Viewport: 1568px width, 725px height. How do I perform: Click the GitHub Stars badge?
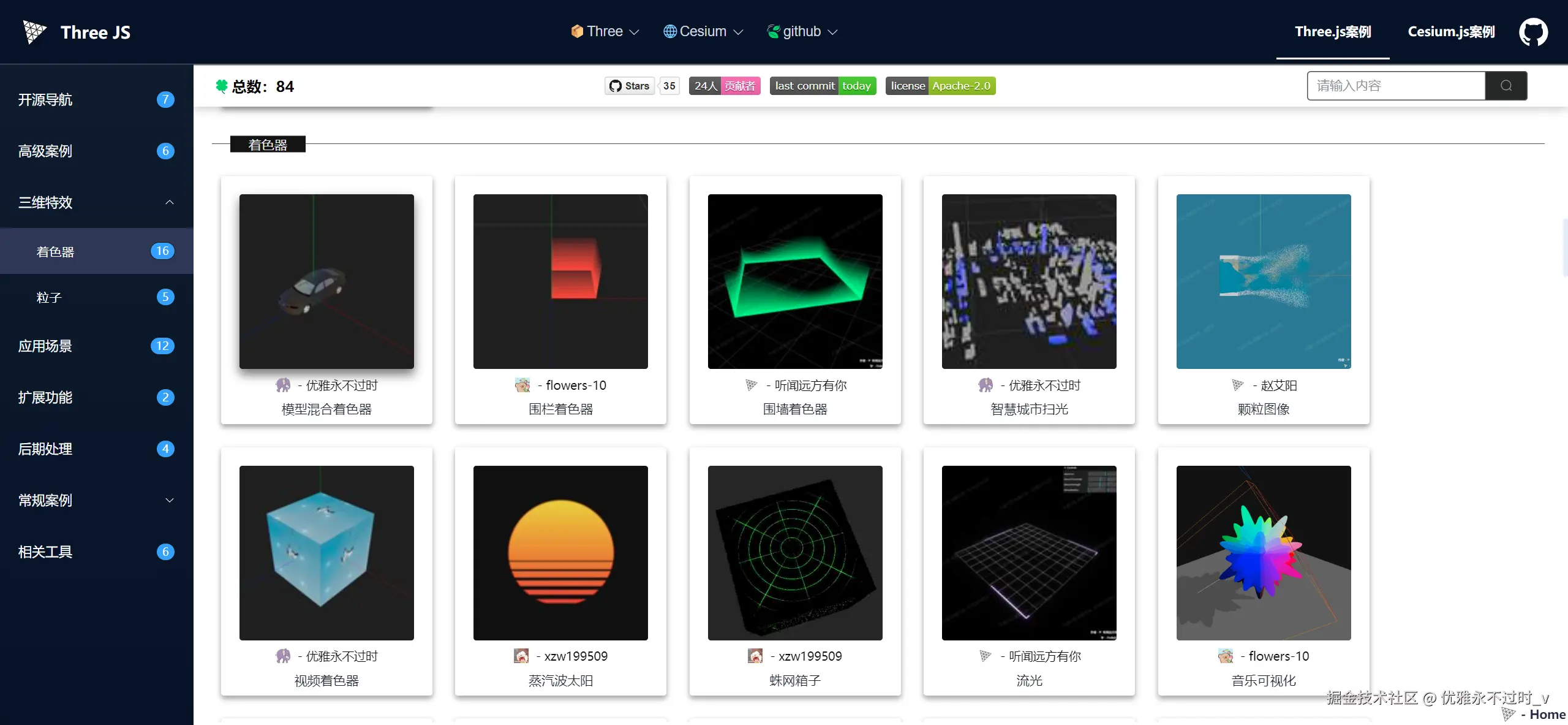pos(629,86)
